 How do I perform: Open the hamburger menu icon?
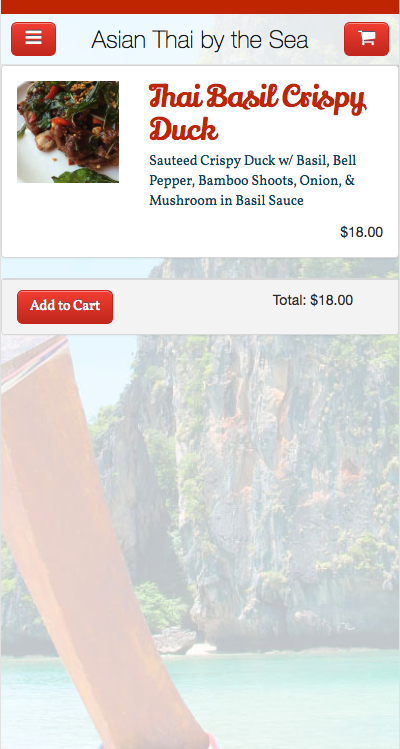pos(33,39)
